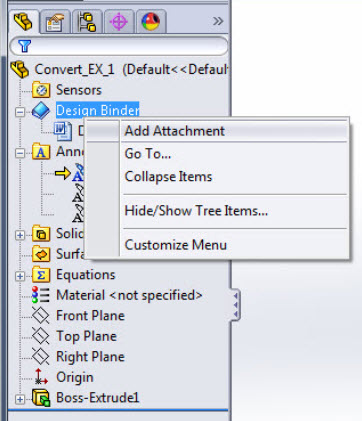The width and height of the screenshot is (362, 421).
Task: Collapse the Design Binder node
Action: click(x=20, y=112)
